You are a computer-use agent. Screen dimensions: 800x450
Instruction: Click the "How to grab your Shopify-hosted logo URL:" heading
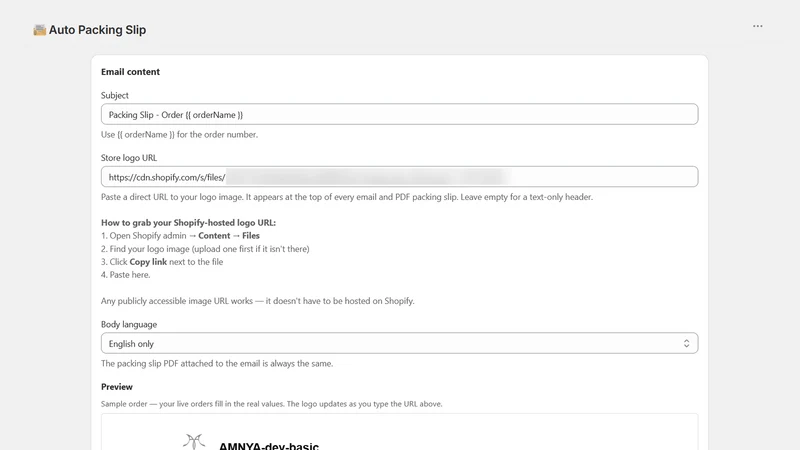pyautogui.click(x=188, y=222)
